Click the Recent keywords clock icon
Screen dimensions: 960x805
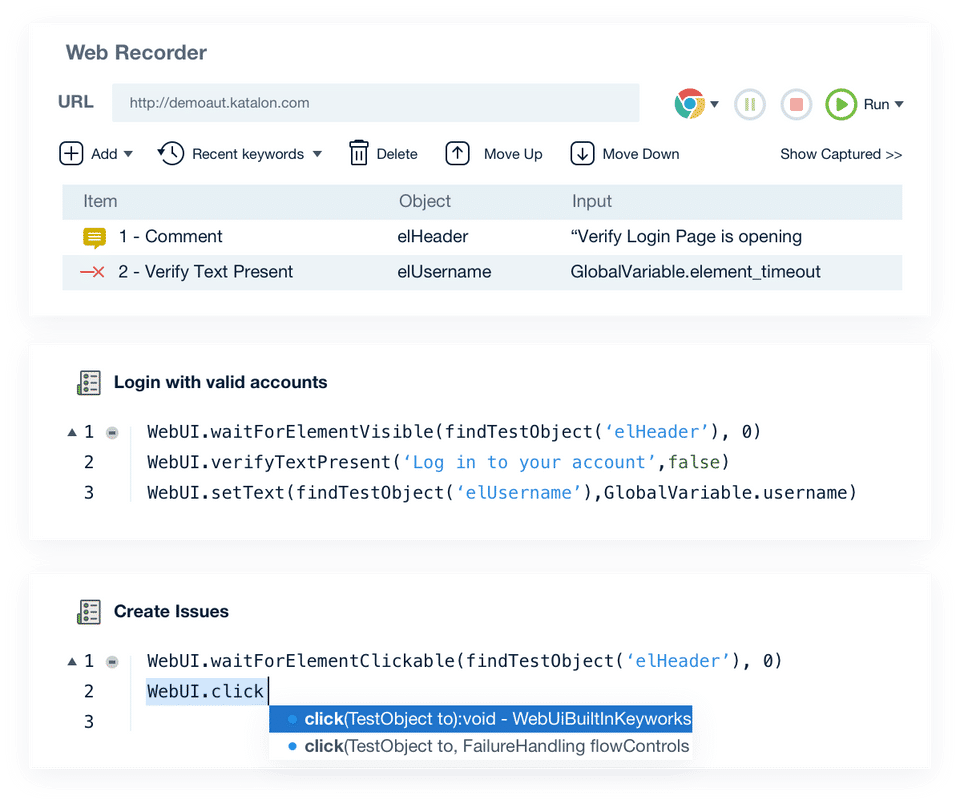pyautogui.click(x=171, y=154)
